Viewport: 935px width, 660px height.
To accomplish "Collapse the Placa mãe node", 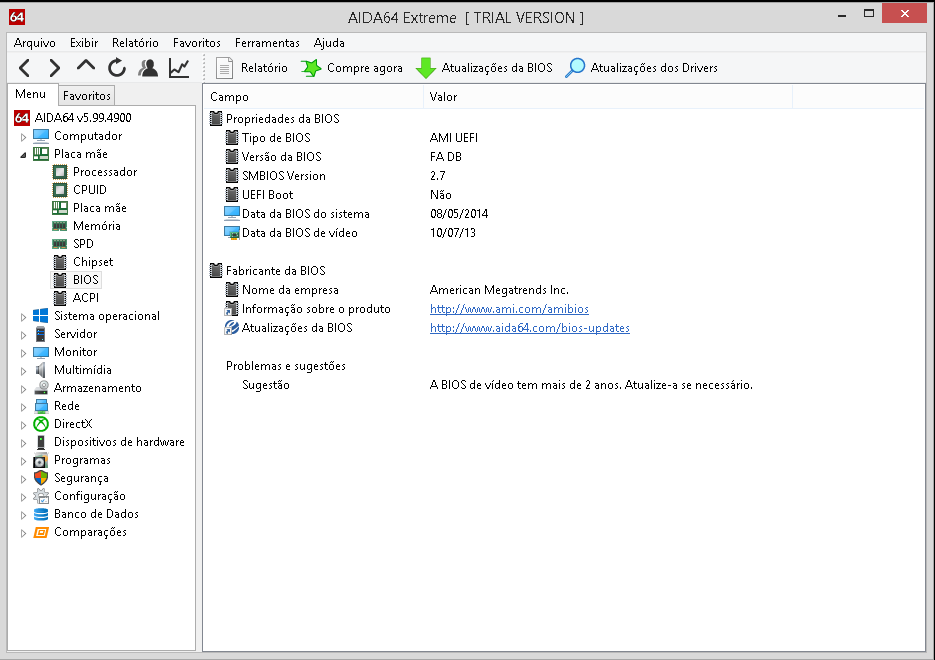I will (x=23, y=154).
